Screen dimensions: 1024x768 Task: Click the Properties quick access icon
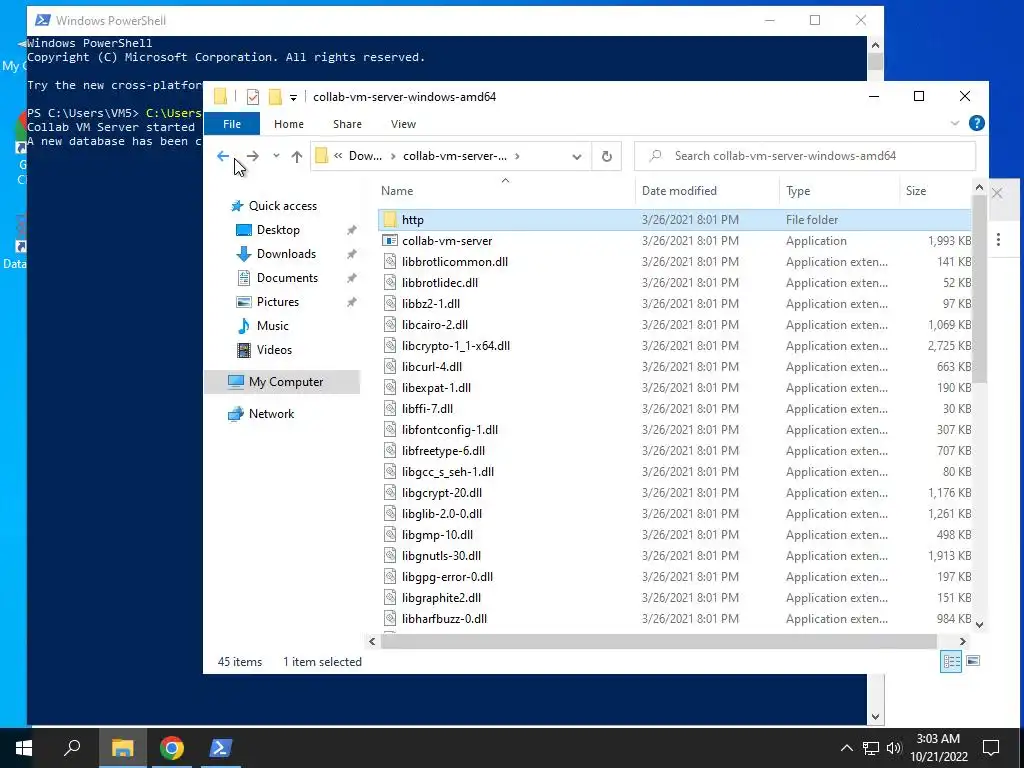coord(253,97)
